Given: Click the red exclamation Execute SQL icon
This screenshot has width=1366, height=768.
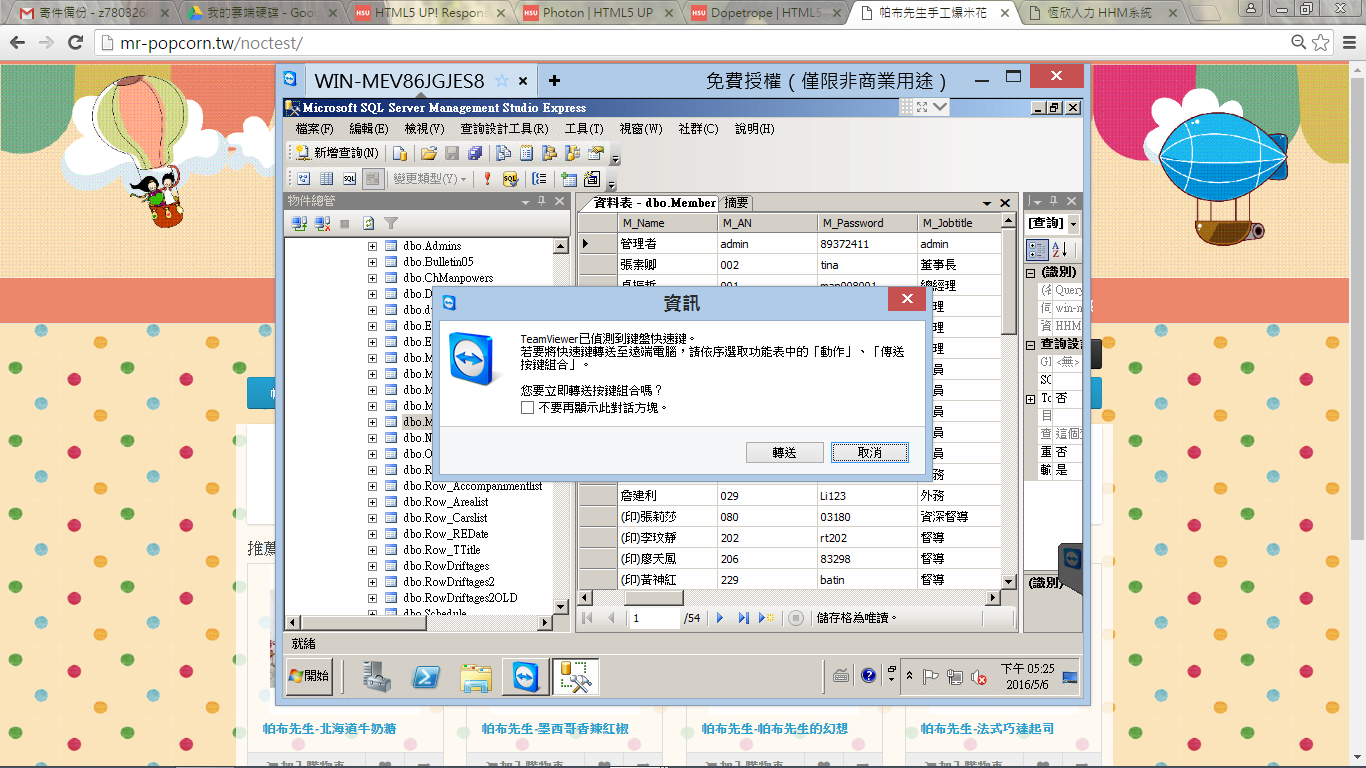Looking at the screenshot, I should [x=487, y=179].
